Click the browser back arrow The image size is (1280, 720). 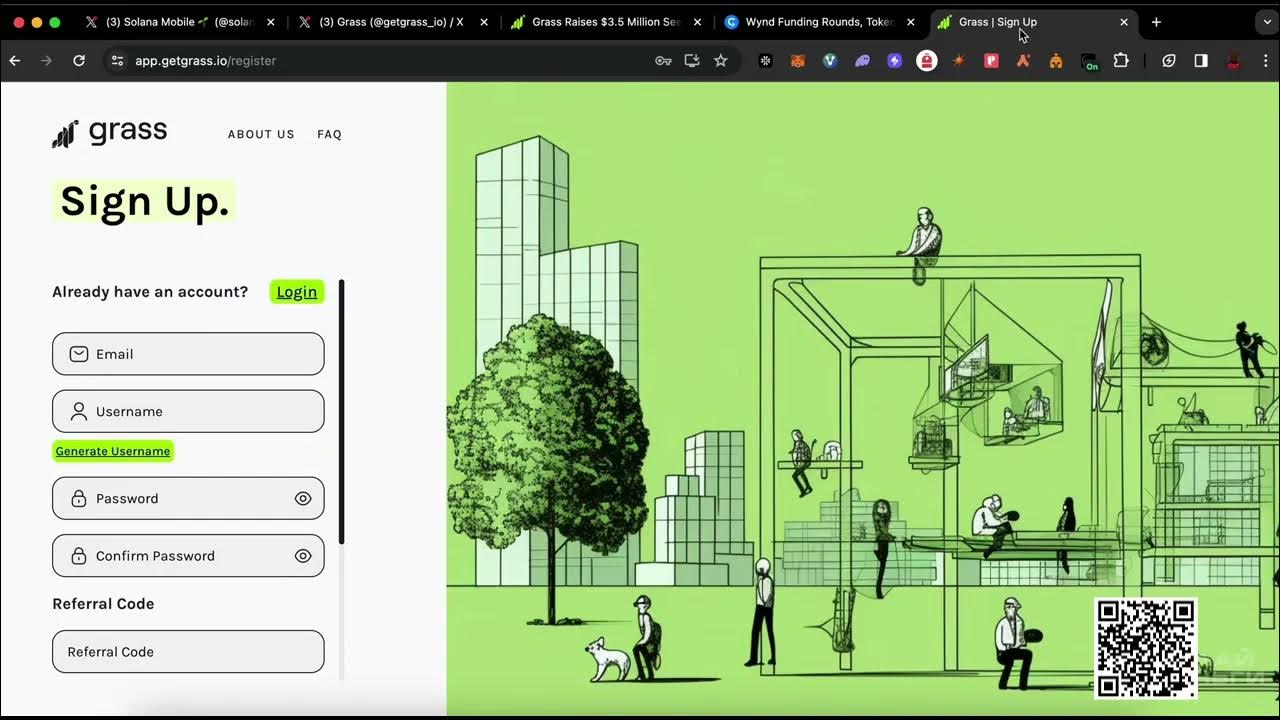click(x=15, y=61)
